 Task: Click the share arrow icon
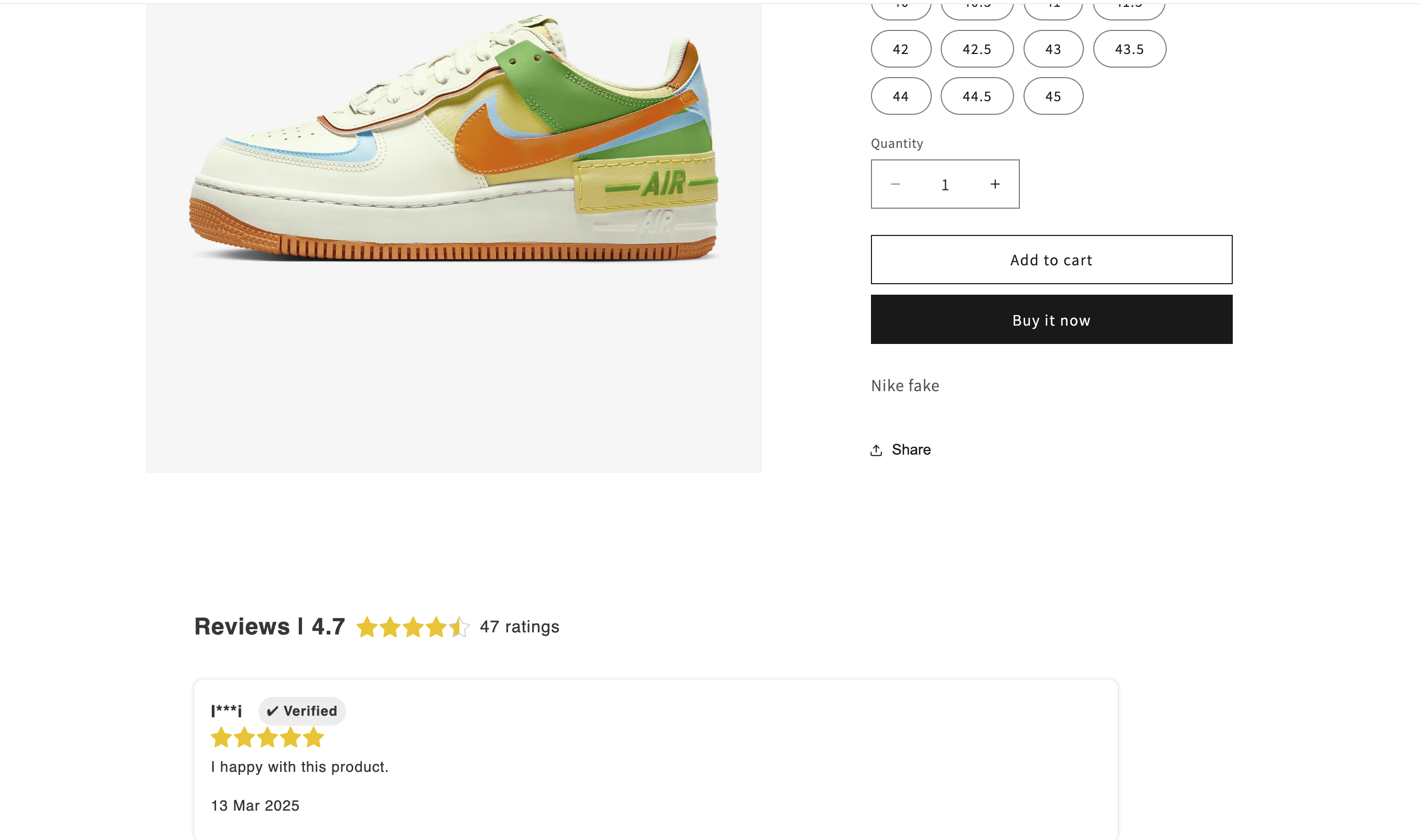point(876,450)
